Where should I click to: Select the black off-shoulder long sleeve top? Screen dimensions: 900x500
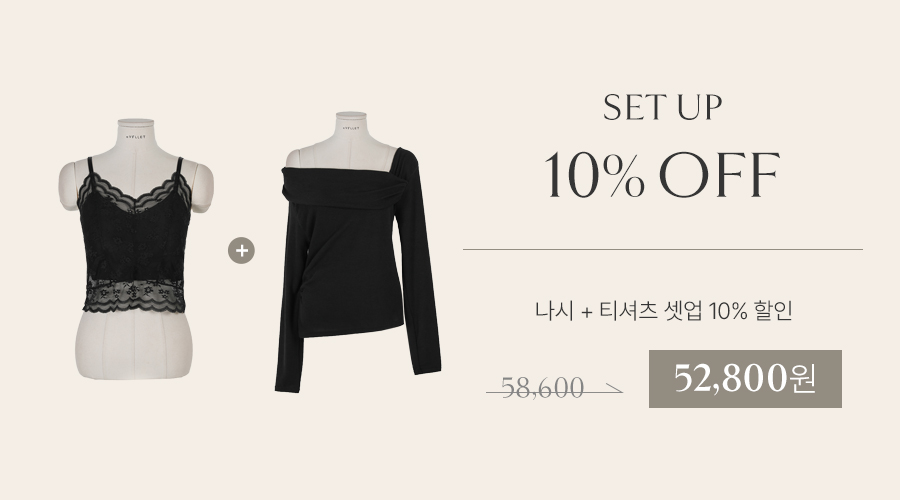(358, 252)
